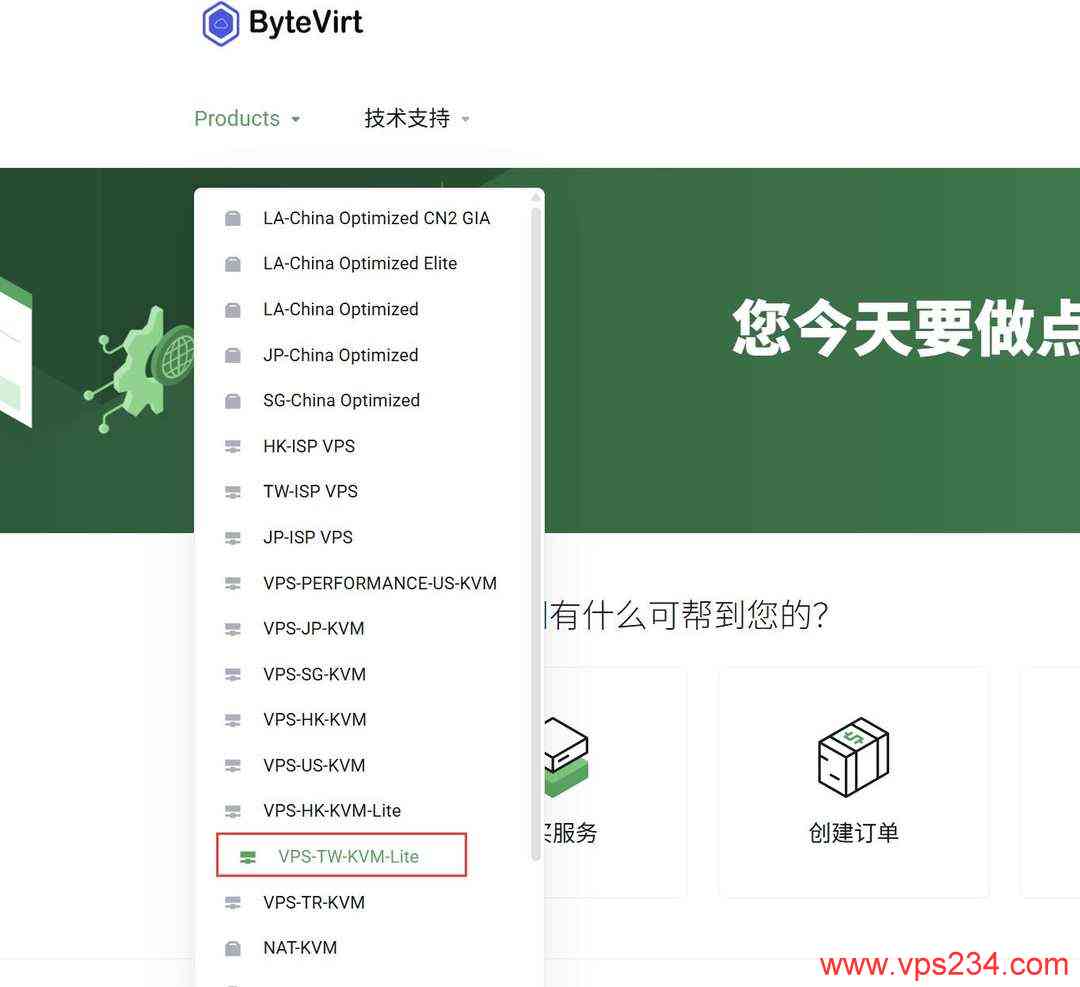The image size is (1080, 987).
Task: Click server icon beside TW-ISP VPS
Action: (233, 492)
